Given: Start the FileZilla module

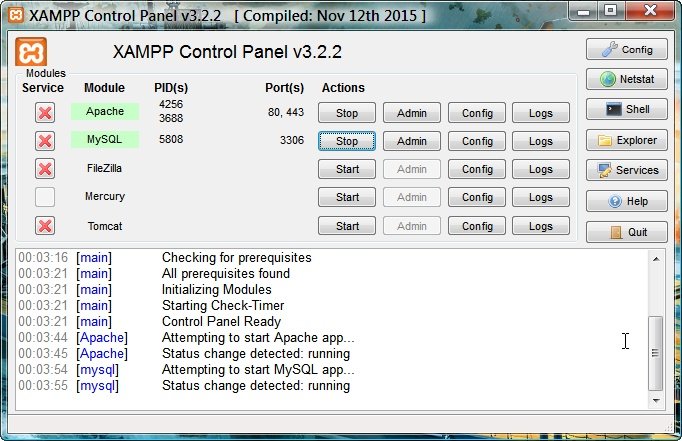Looking at the screenshot, I should [x=347, y=169].
